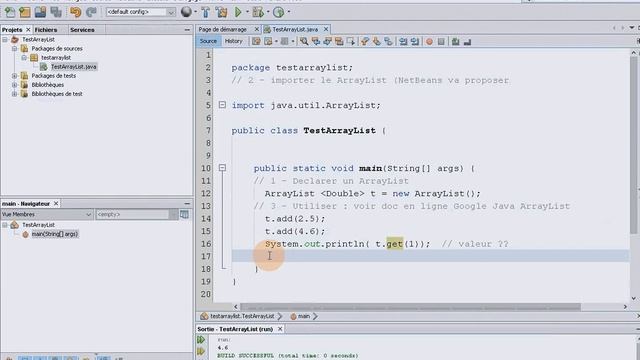Show the History view
640x360 pixels.
coord(233,41)
